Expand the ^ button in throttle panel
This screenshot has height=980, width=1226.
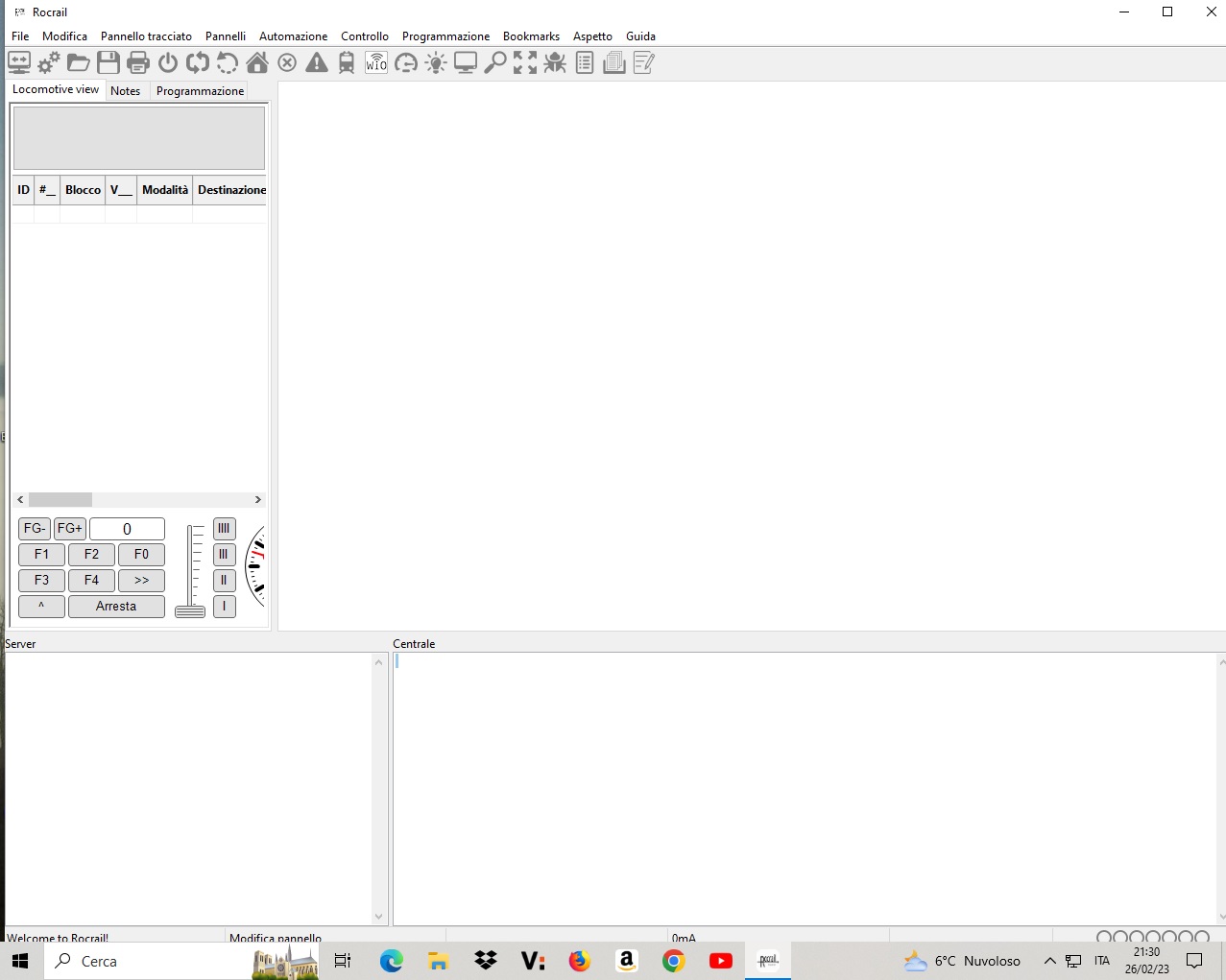[x=41, y=607]
